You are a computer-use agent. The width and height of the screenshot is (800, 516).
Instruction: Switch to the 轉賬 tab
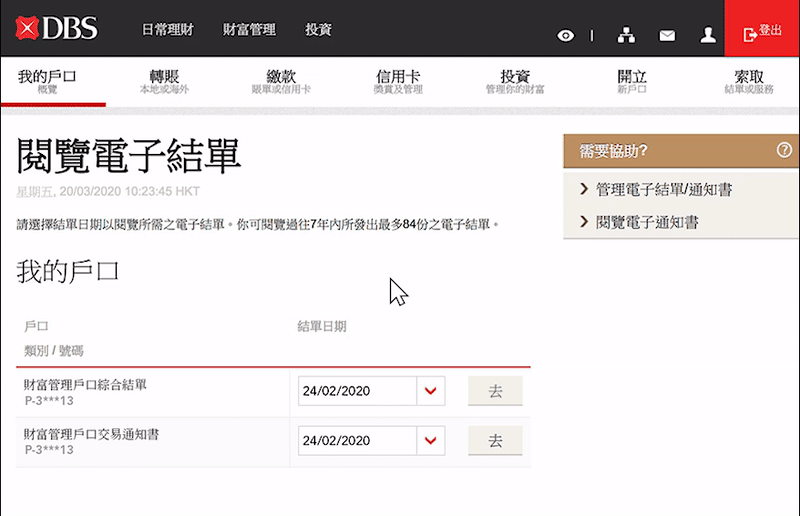[164, 81]
